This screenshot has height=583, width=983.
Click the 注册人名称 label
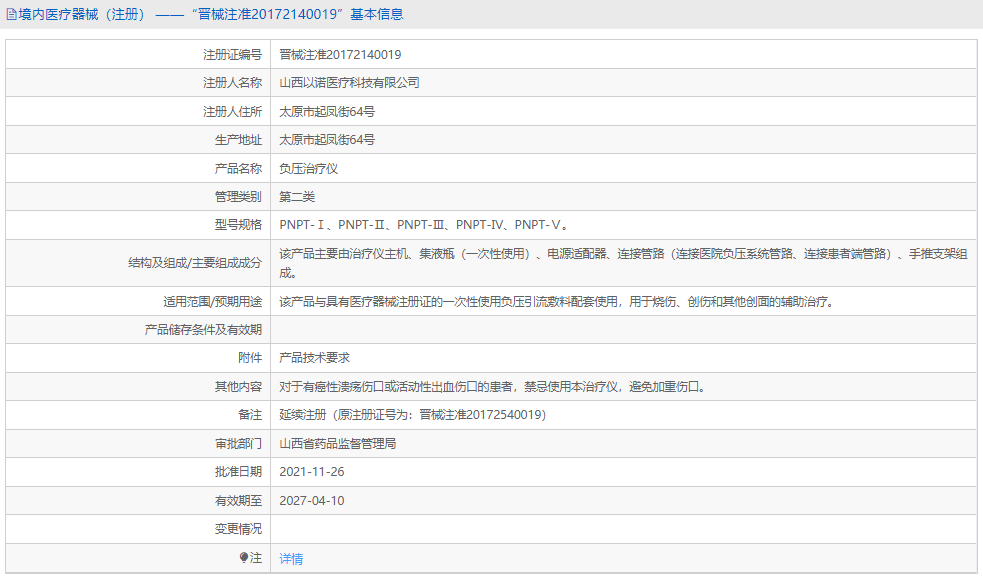(x=232, y=83)
